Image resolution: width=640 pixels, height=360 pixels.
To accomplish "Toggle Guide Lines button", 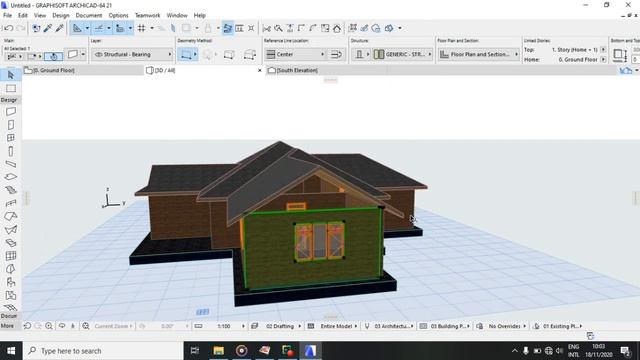I will tap(77, 28).
